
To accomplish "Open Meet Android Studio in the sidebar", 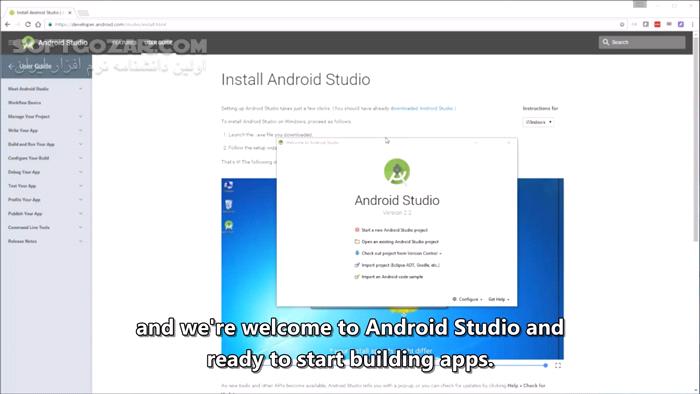I will pyautogui.click(x=28, y=89).
